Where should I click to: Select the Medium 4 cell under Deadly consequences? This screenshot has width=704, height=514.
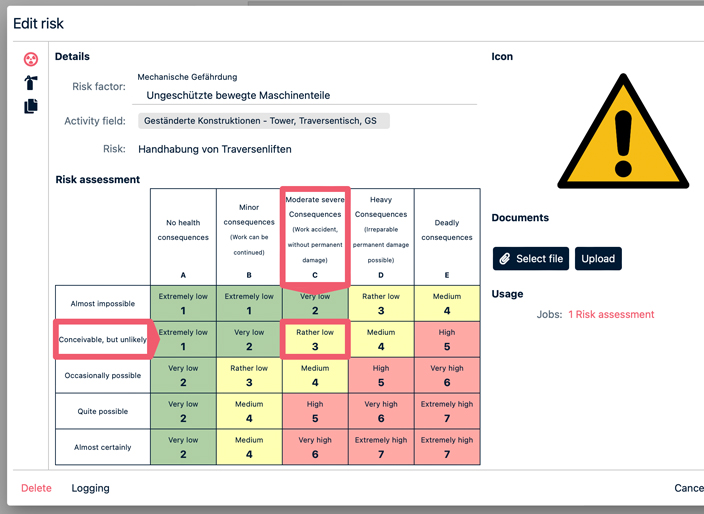pyautogui.click(x=446, y=303)
